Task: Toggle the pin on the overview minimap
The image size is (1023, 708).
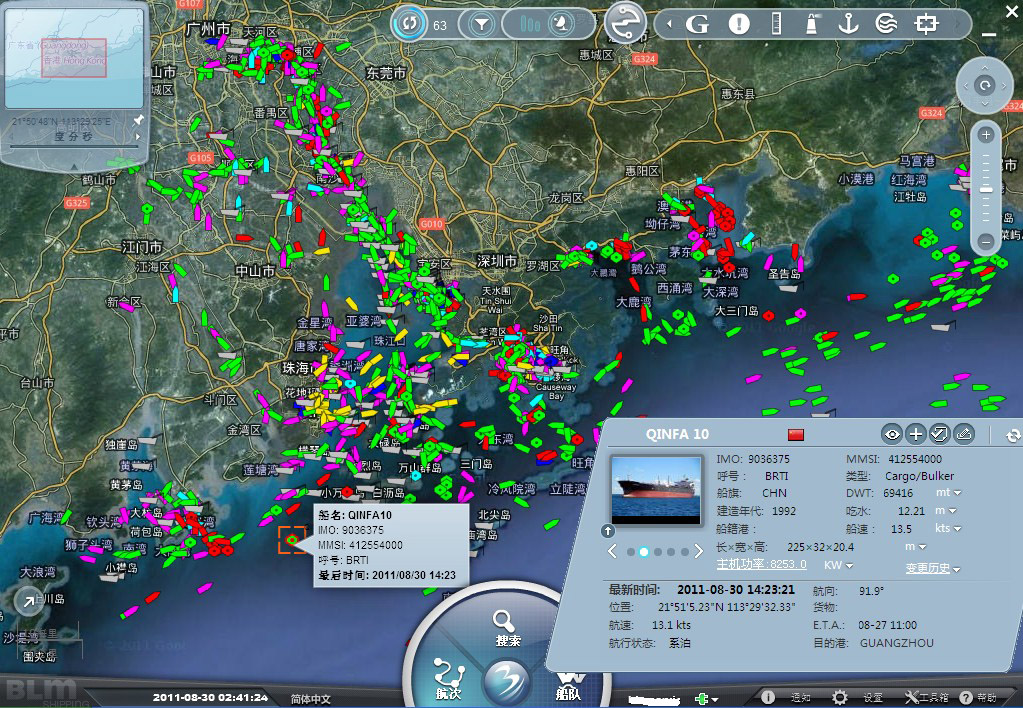Action: [138, 121]
